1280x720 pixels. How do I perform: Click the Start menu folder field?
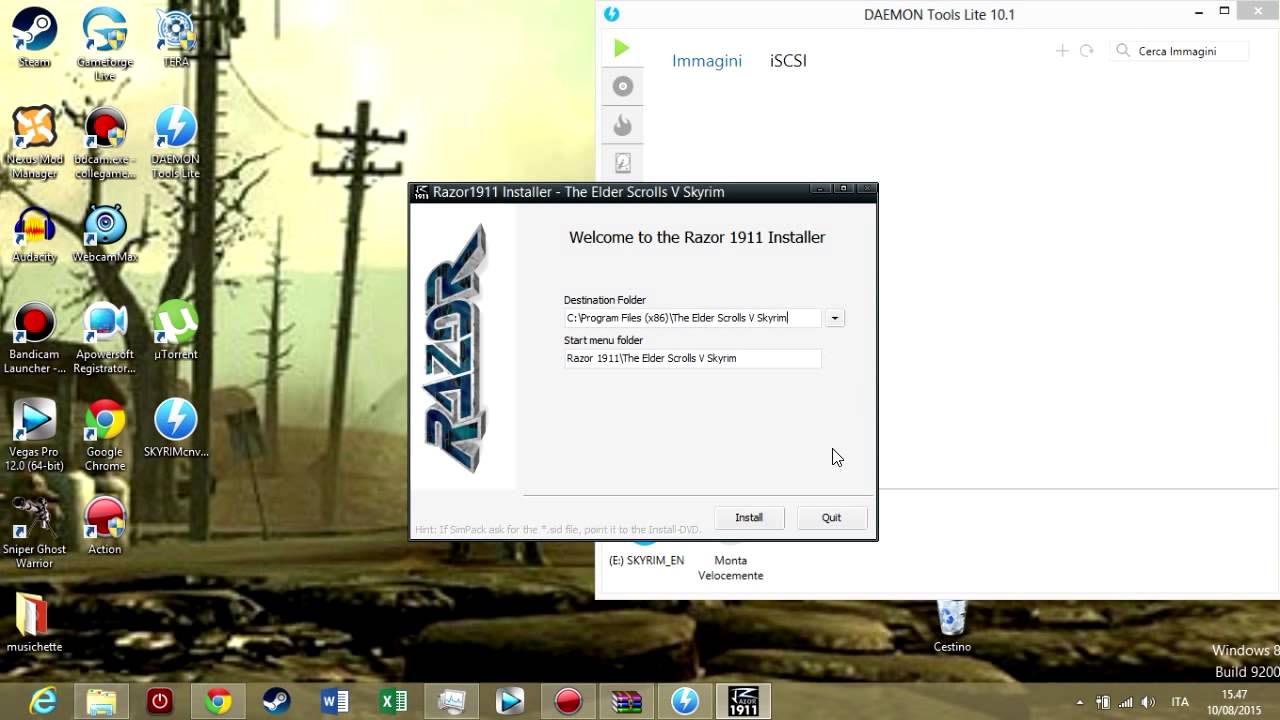pyautogui.click(x=692, y=358)
